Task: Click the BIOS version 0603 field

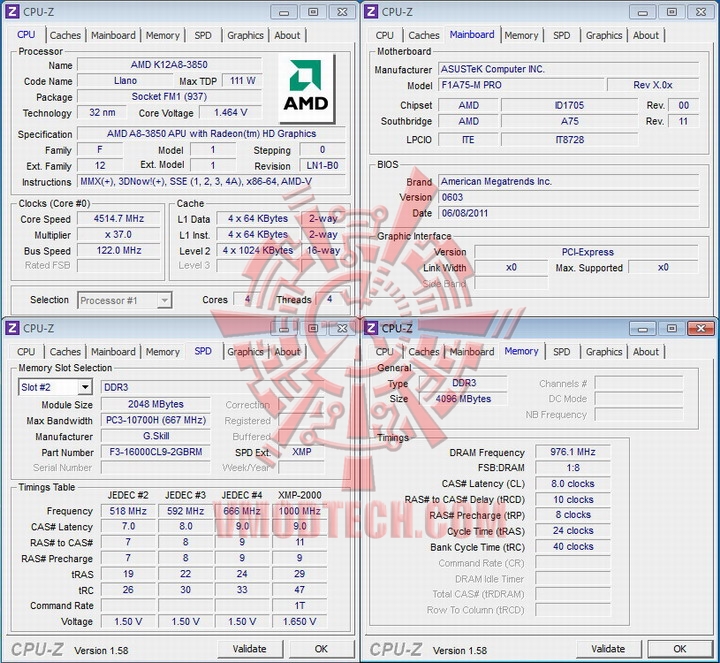Action: pos(568,197)
